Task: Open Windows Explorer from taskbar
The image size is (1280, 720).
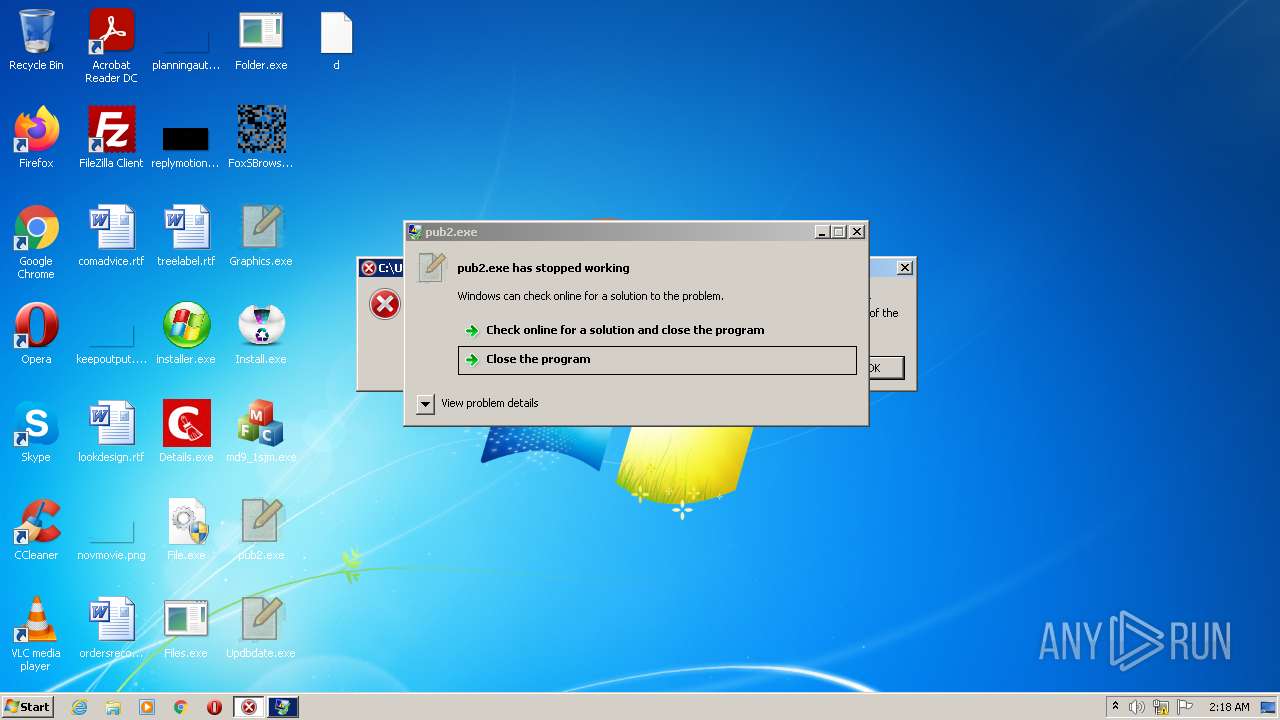Action: click(113, 707)
